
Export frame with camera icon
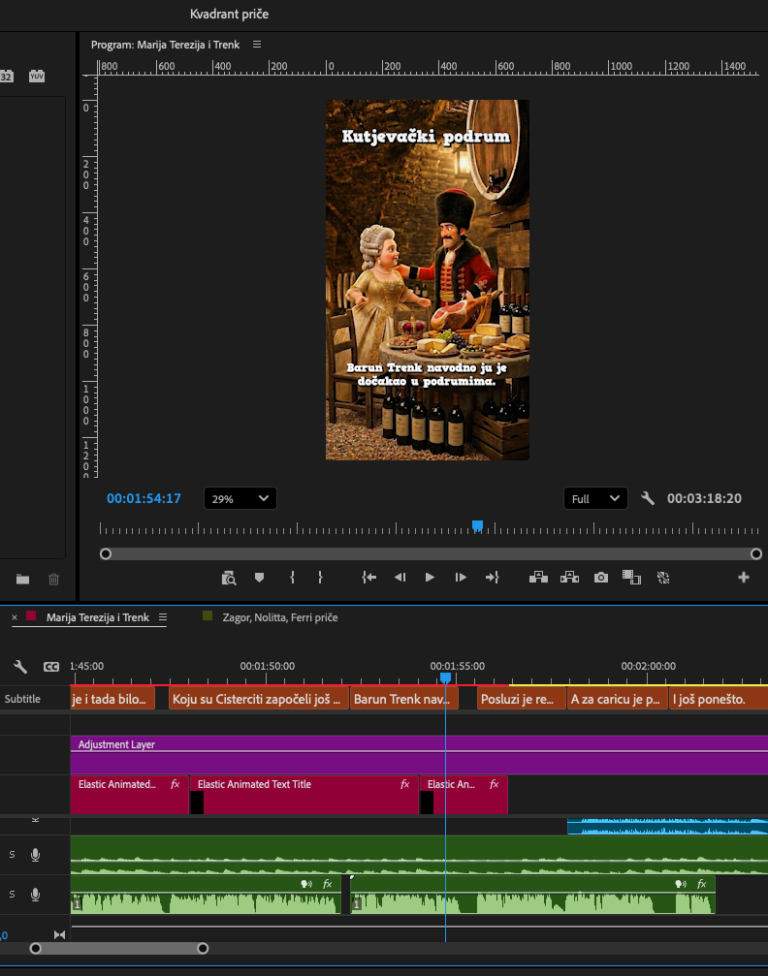(x=601, y=578)
